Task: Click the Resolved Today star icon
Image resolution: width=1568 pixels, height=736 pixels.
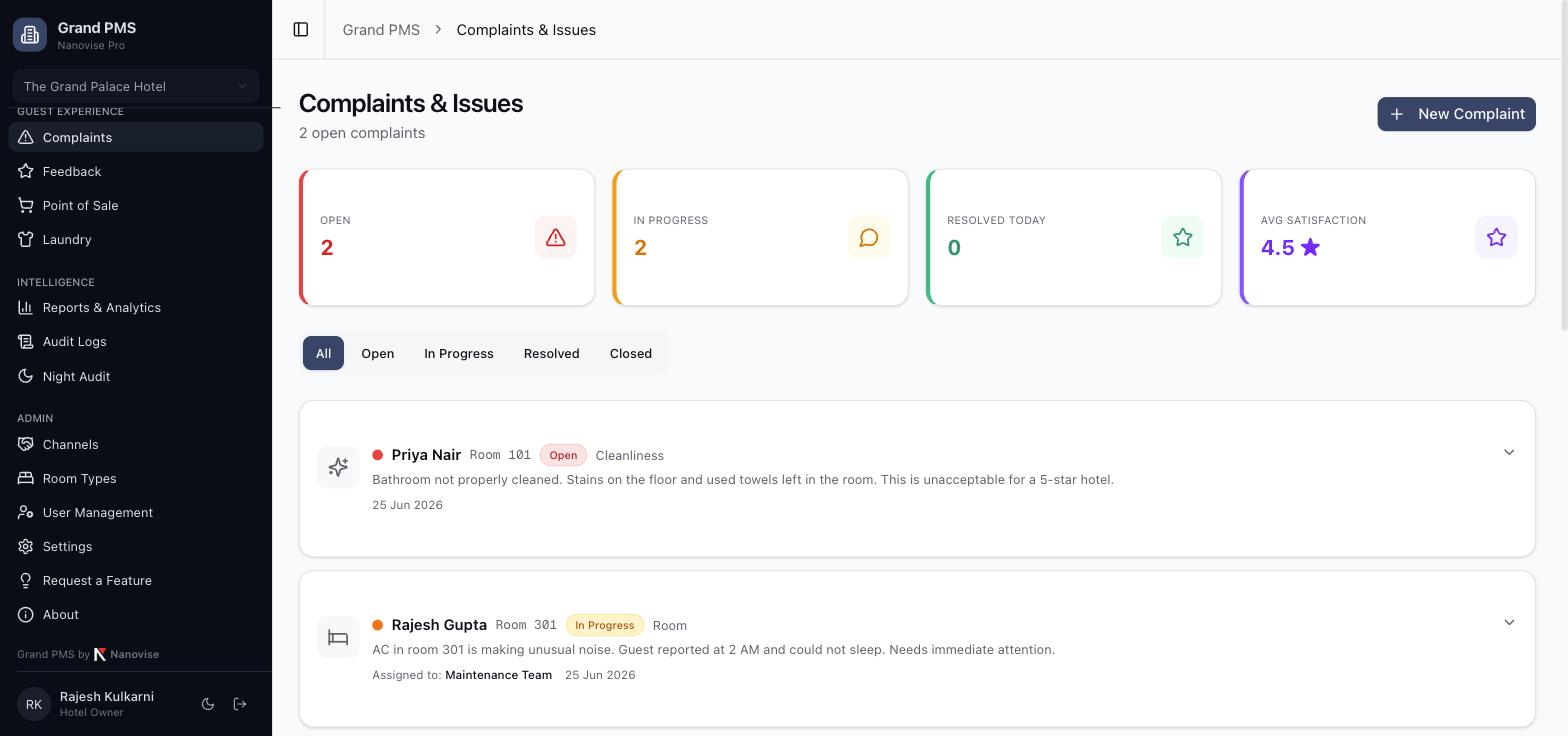Action: (x=1183, y=238)
